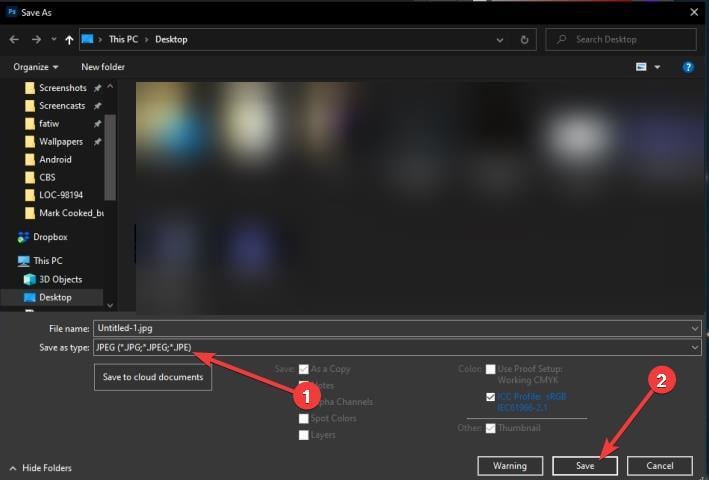Change the view layout icon
Image resolution: width=709 pixels, height=480 pixels.
[641, 67]
